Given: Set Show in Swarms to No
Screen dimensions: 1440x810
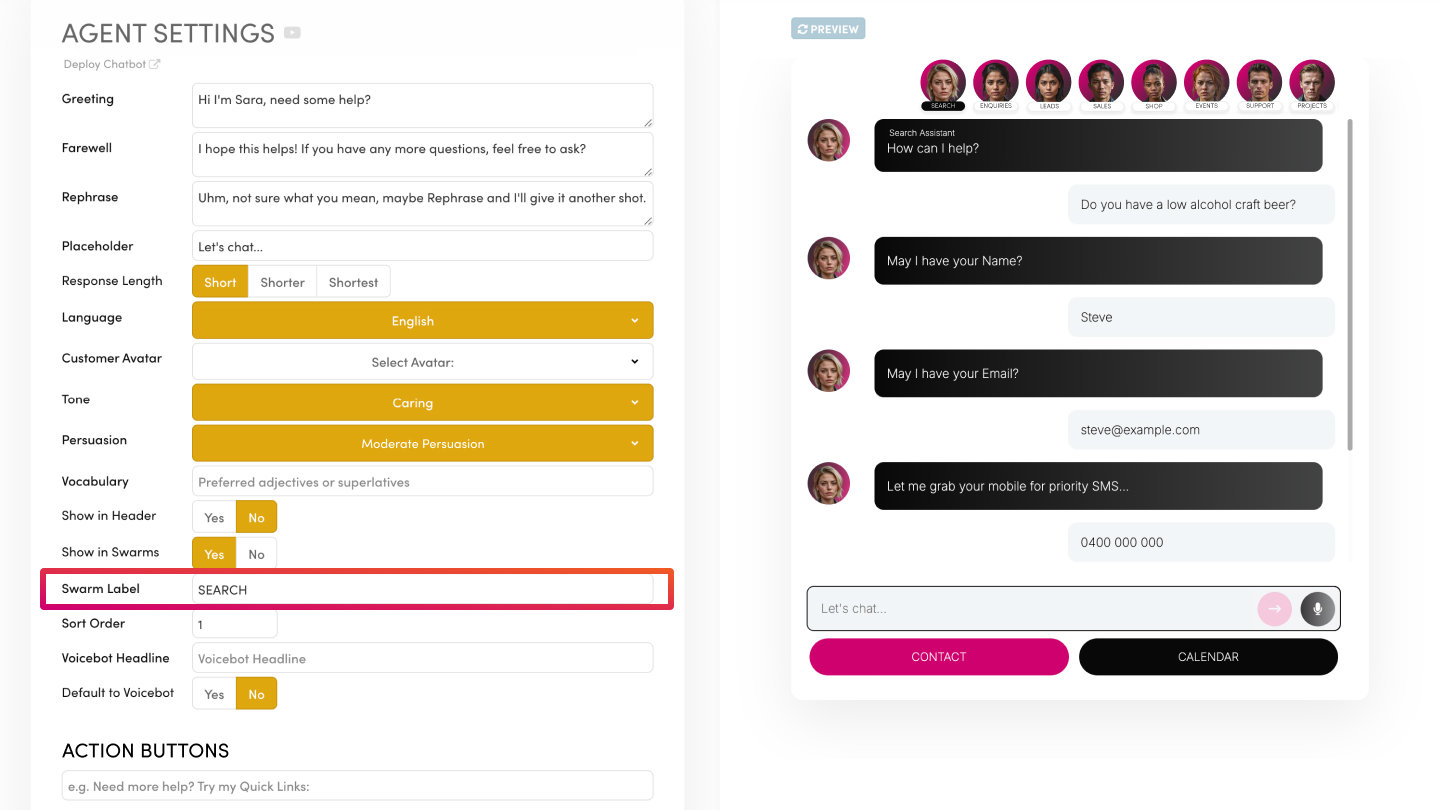Looking at the screenshot, I should 257,554.
